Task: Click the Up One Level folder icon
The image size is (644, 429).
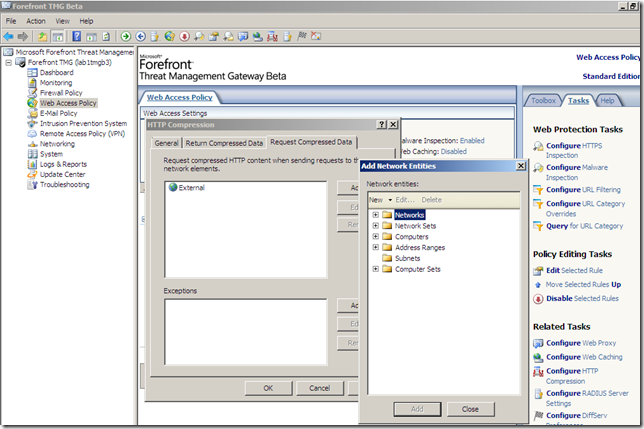Action: coord(43,37)
